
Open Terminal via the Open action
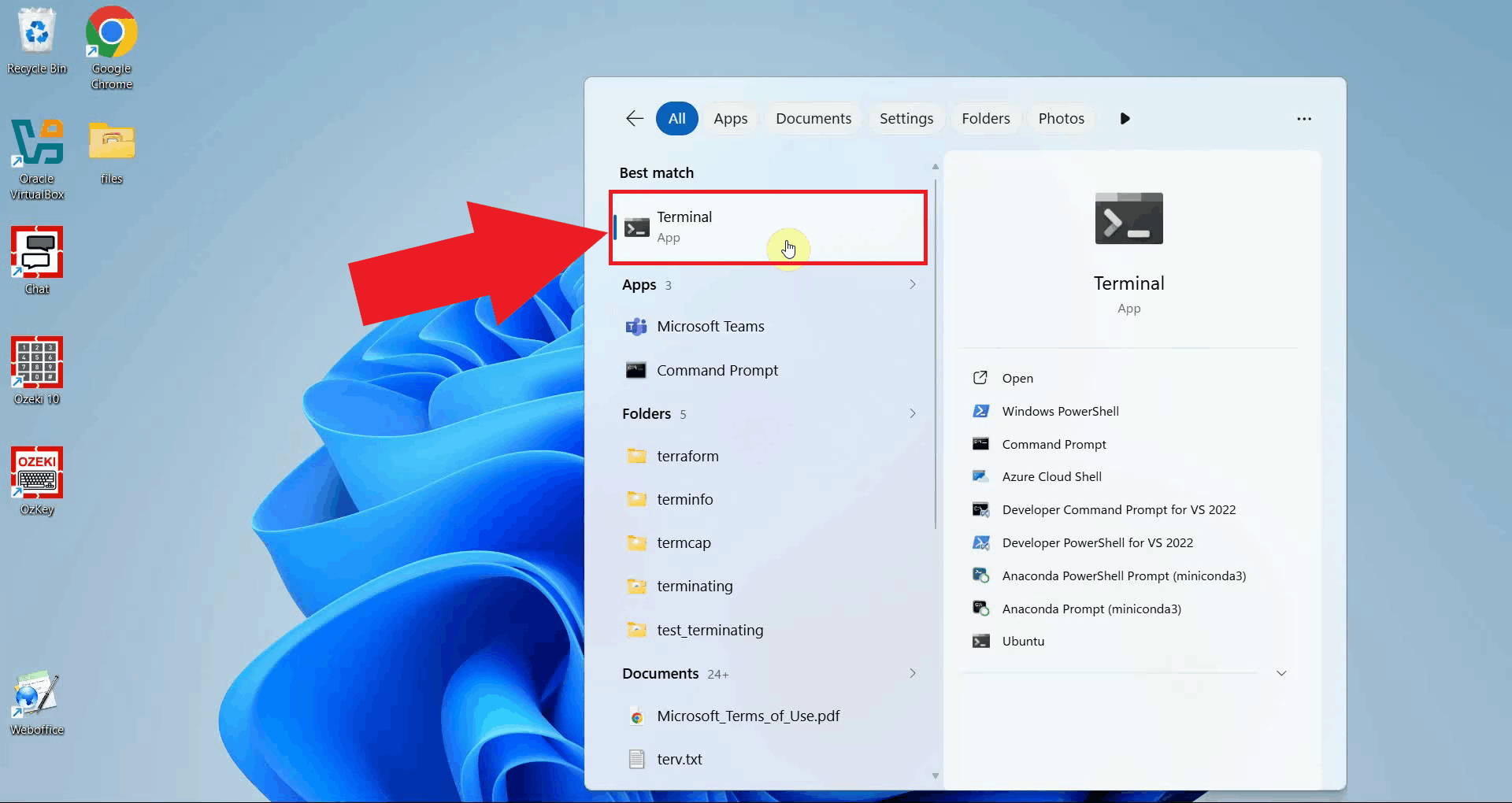click(x=1017, y=378)
